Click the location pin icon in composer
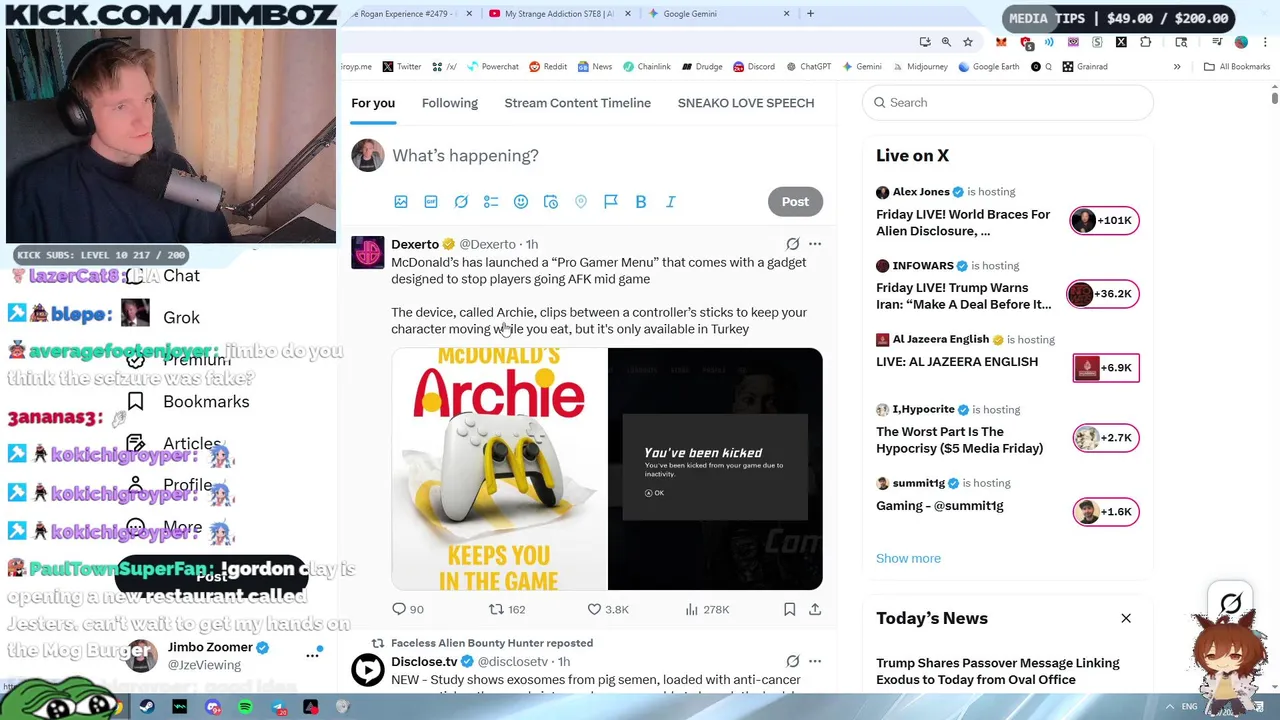 click(x=581, y=202)
